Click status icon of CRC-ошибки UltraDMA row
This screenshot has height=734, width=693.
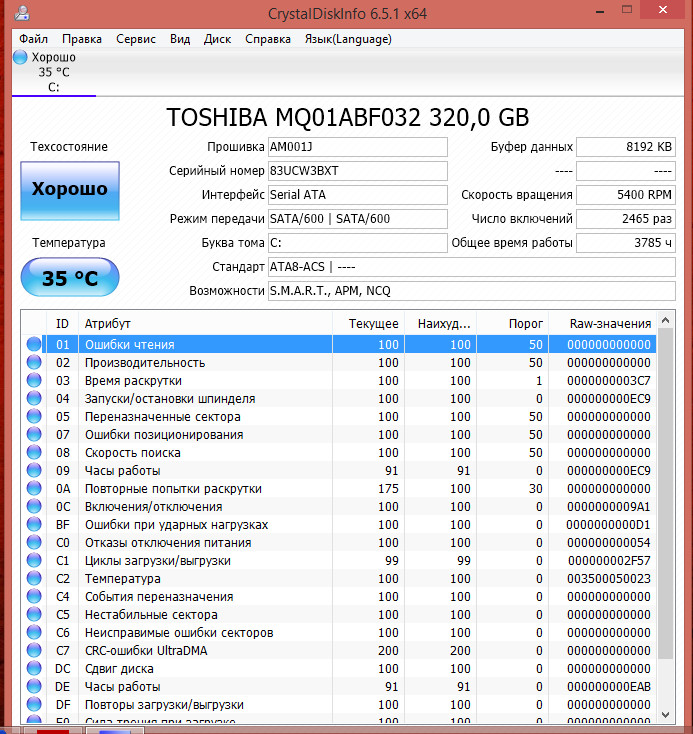tap(34, 650)
